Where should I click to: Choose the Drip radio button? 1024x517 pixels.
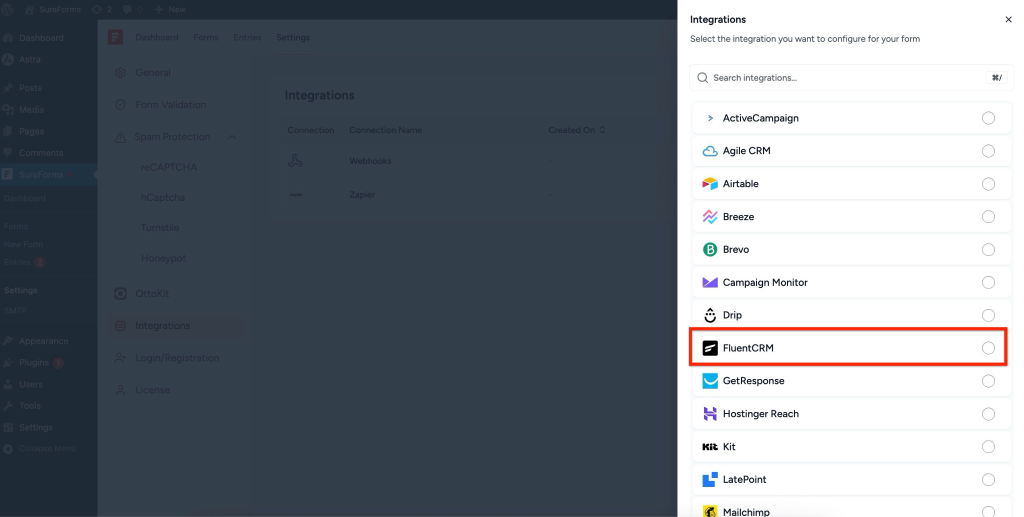click(x=988, y=315)
